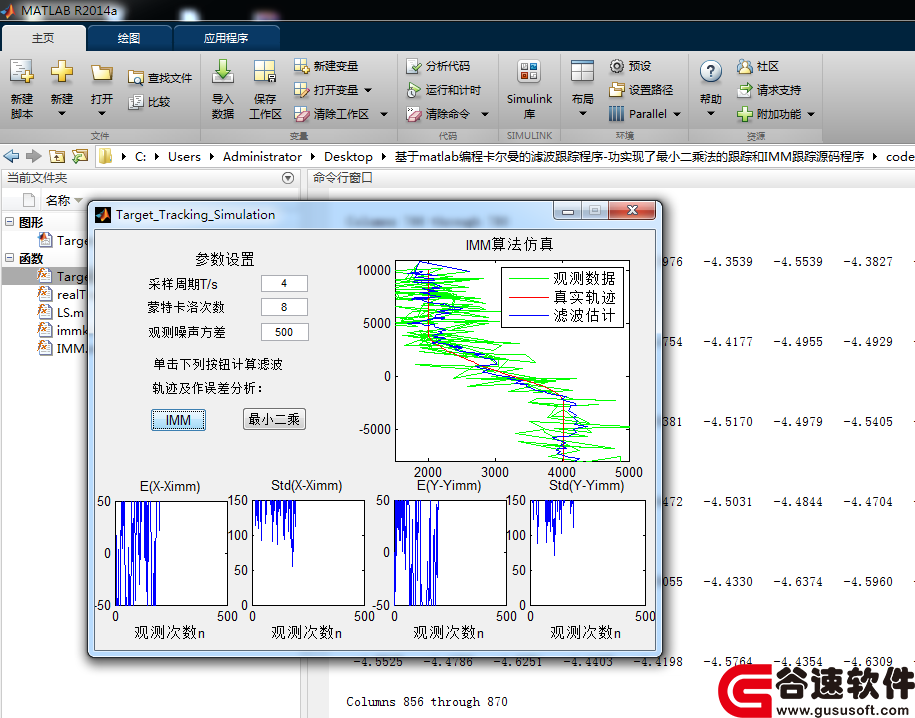Click the Std(Y-Yimm) error plot

[x=588, y=553]
